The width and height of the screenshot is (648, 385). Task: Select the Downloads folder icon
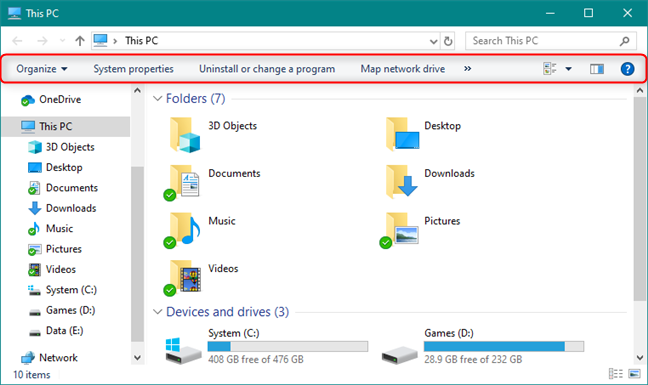pos(402,181)
